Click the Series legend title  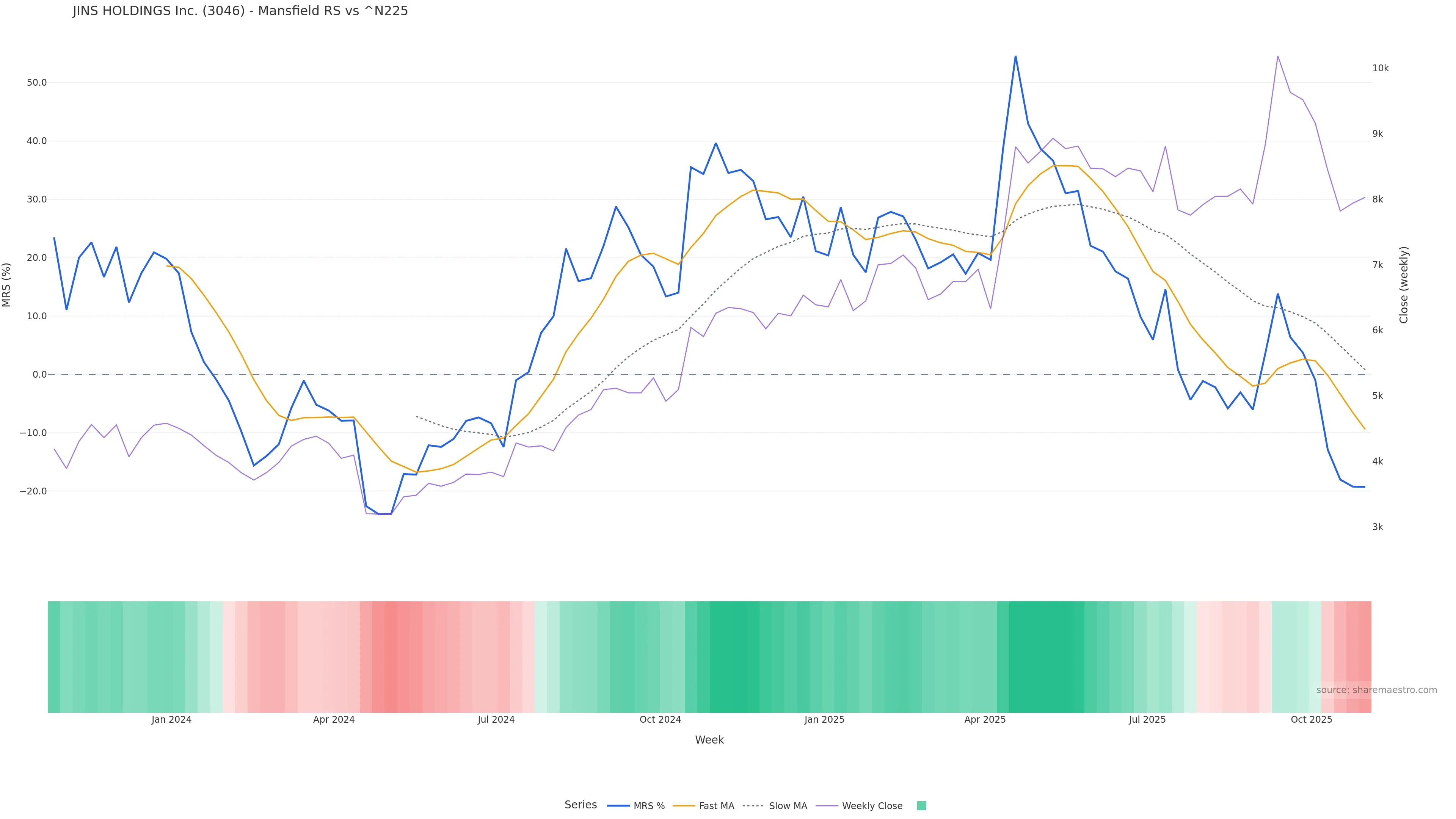581,805
